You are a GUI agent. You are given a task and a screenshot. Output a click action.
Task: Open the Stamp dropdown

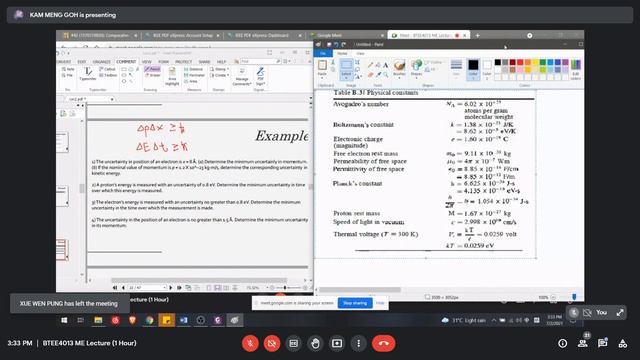click(219, 69)
